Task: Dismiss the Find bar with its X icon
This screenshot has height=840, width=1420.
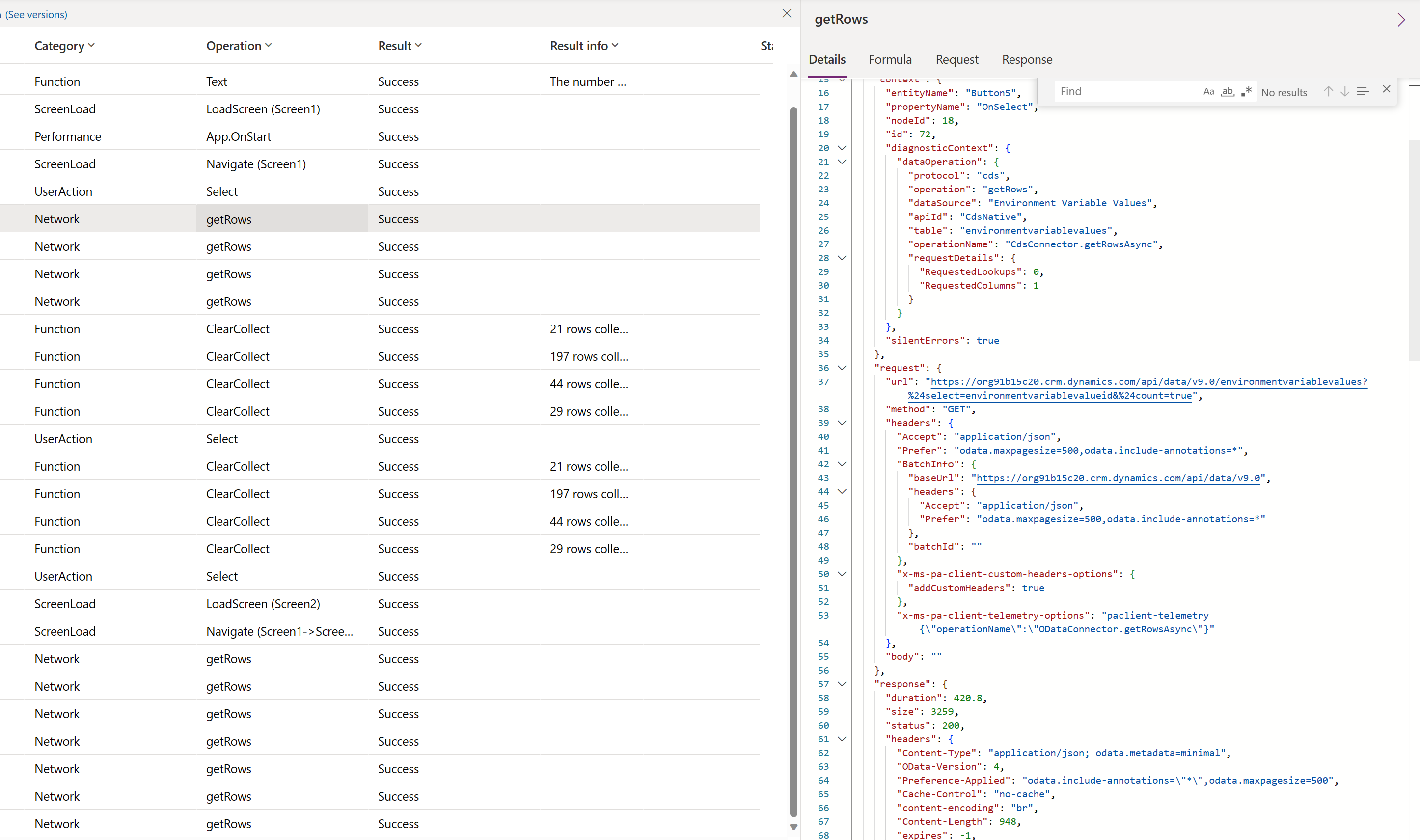Action: [x=1387, y=89]
